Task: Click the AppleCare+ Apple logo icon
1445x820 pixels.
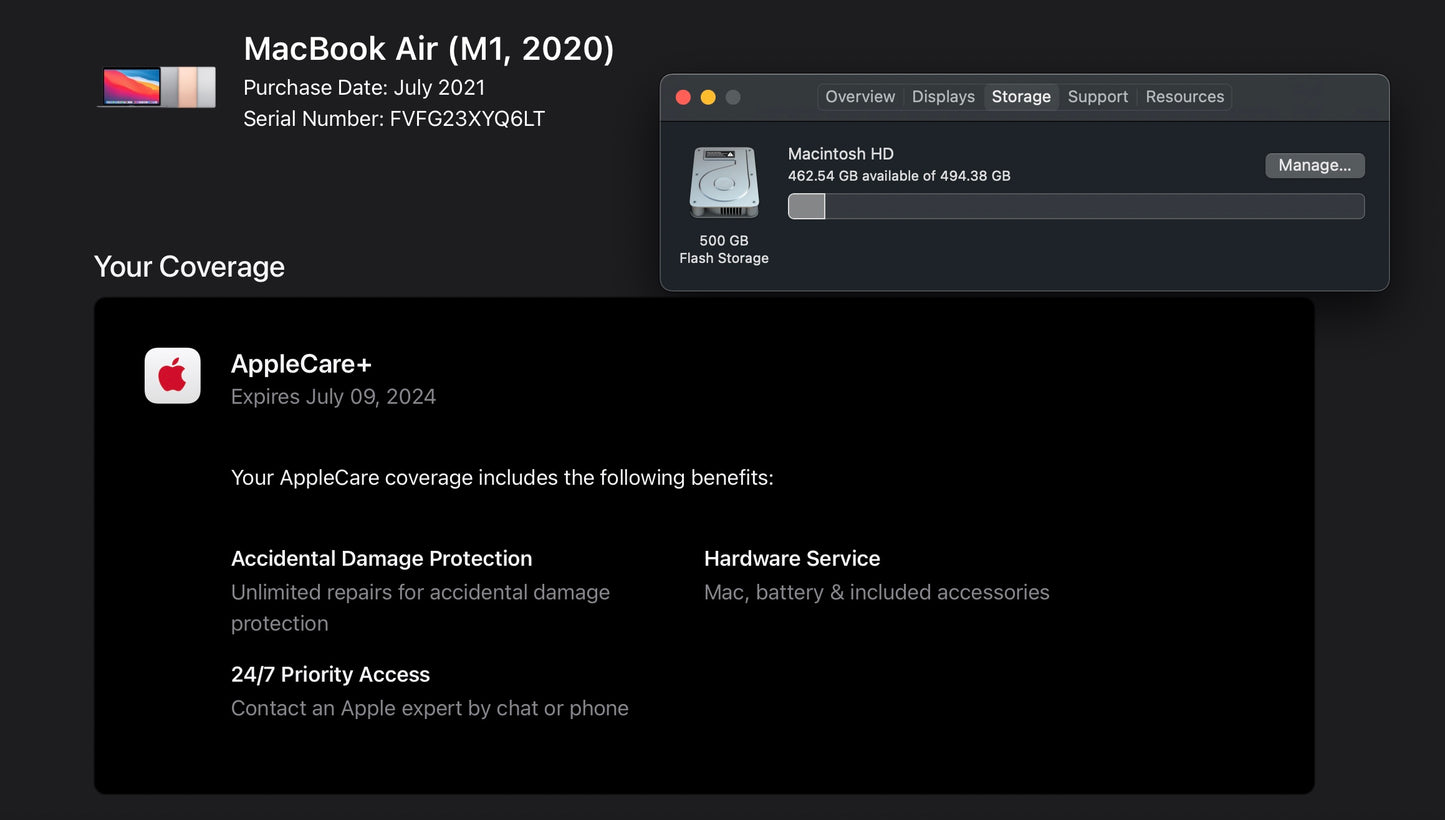Action: [172, 375]
